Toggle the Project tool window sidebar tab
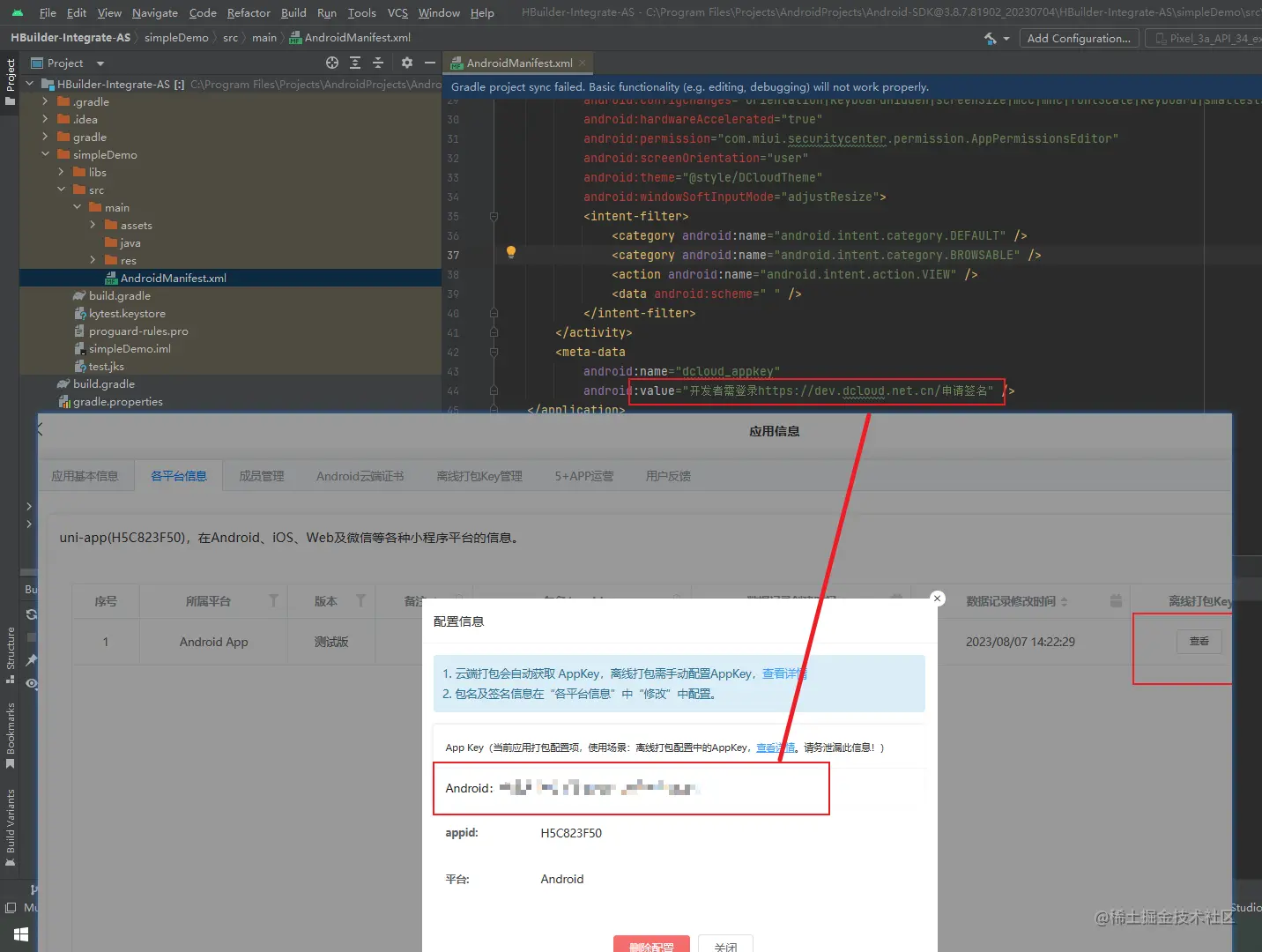 coord(11,81)
